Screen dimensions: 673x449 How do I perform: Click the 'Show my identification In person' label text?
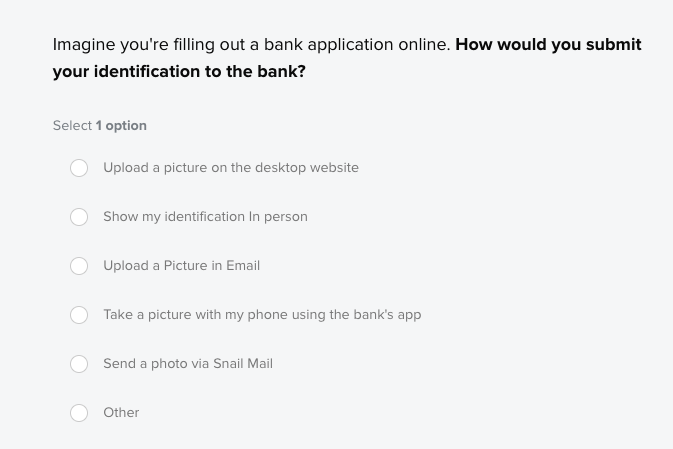pos(205,217)
